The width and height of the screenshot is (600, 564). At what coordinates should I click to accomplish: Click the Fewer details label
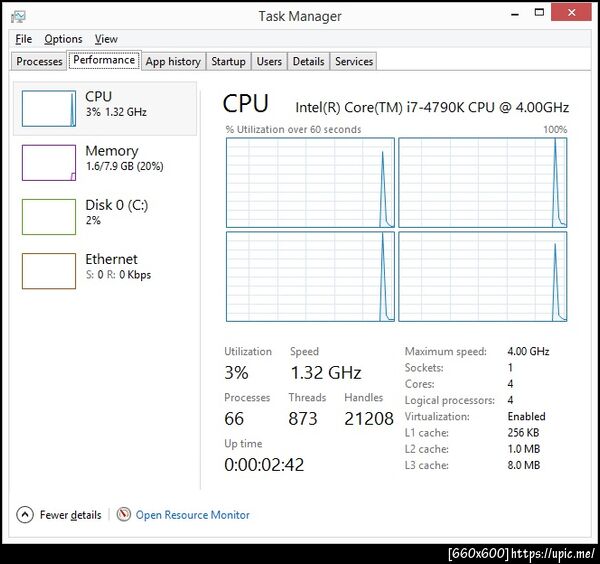coord(70,515)
